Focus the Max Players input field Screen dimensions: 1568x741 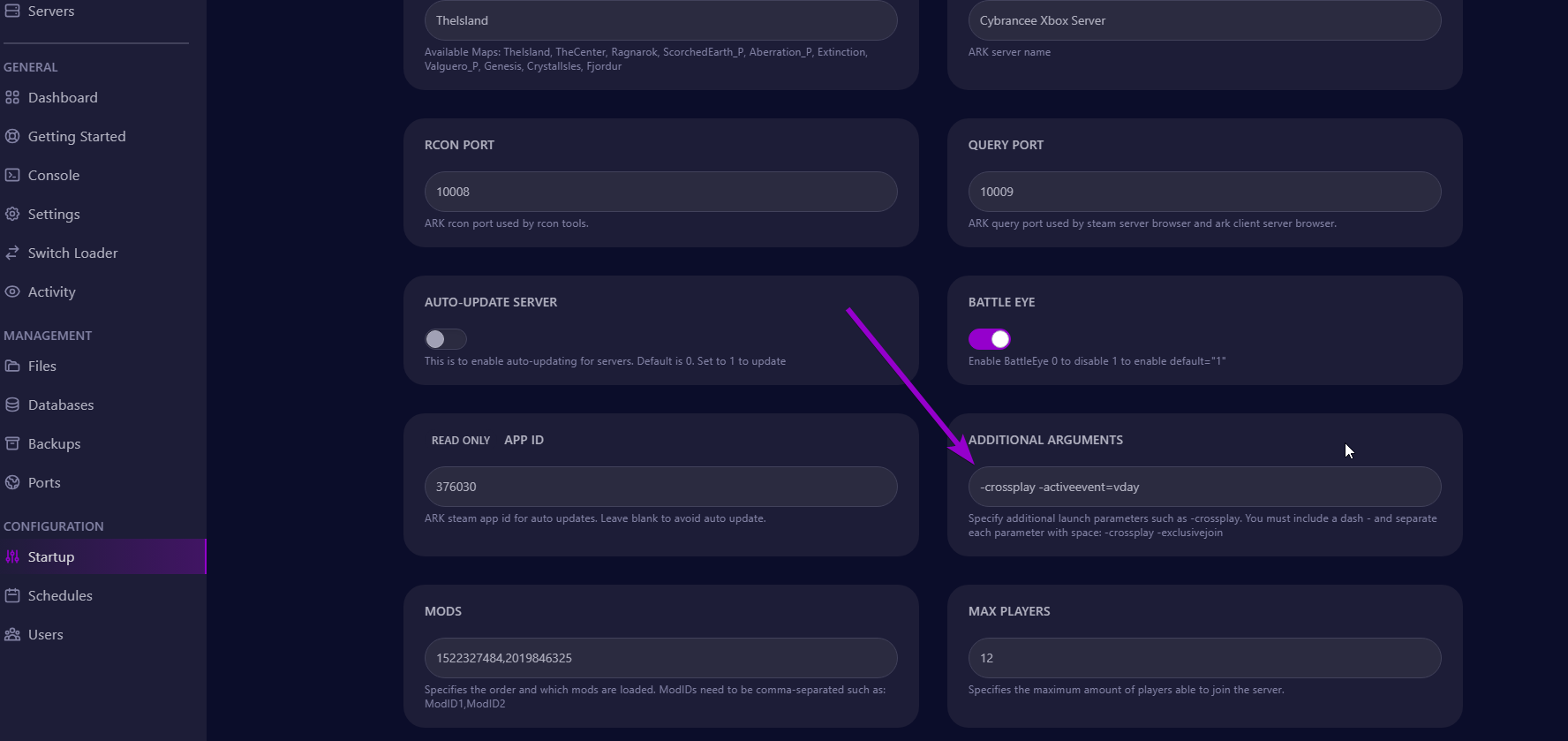pyautogui.click(x=1204, y=658)
